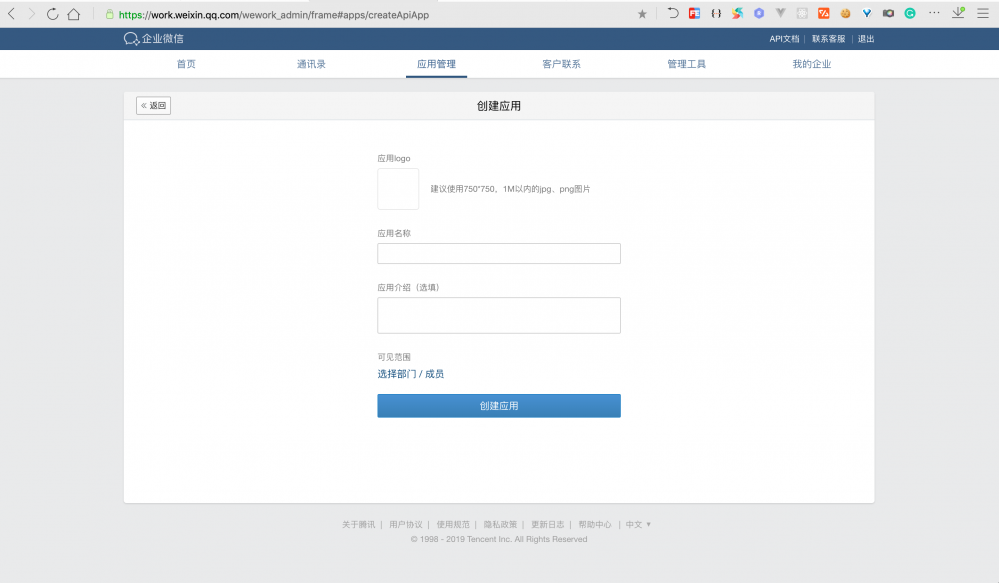The width and height of the screenshot is (999, 583).
Task: Switch to the 通讯录 tab
Action: point(311,62)
